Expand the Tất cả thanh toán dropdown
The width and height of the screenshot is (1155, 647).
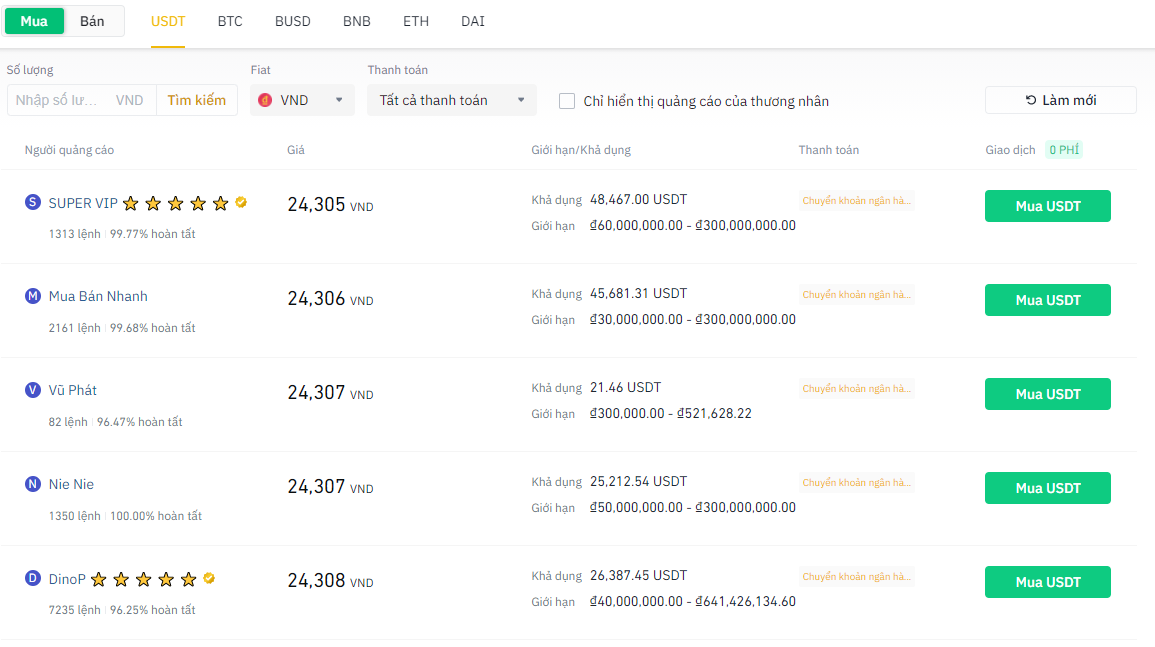451,100
